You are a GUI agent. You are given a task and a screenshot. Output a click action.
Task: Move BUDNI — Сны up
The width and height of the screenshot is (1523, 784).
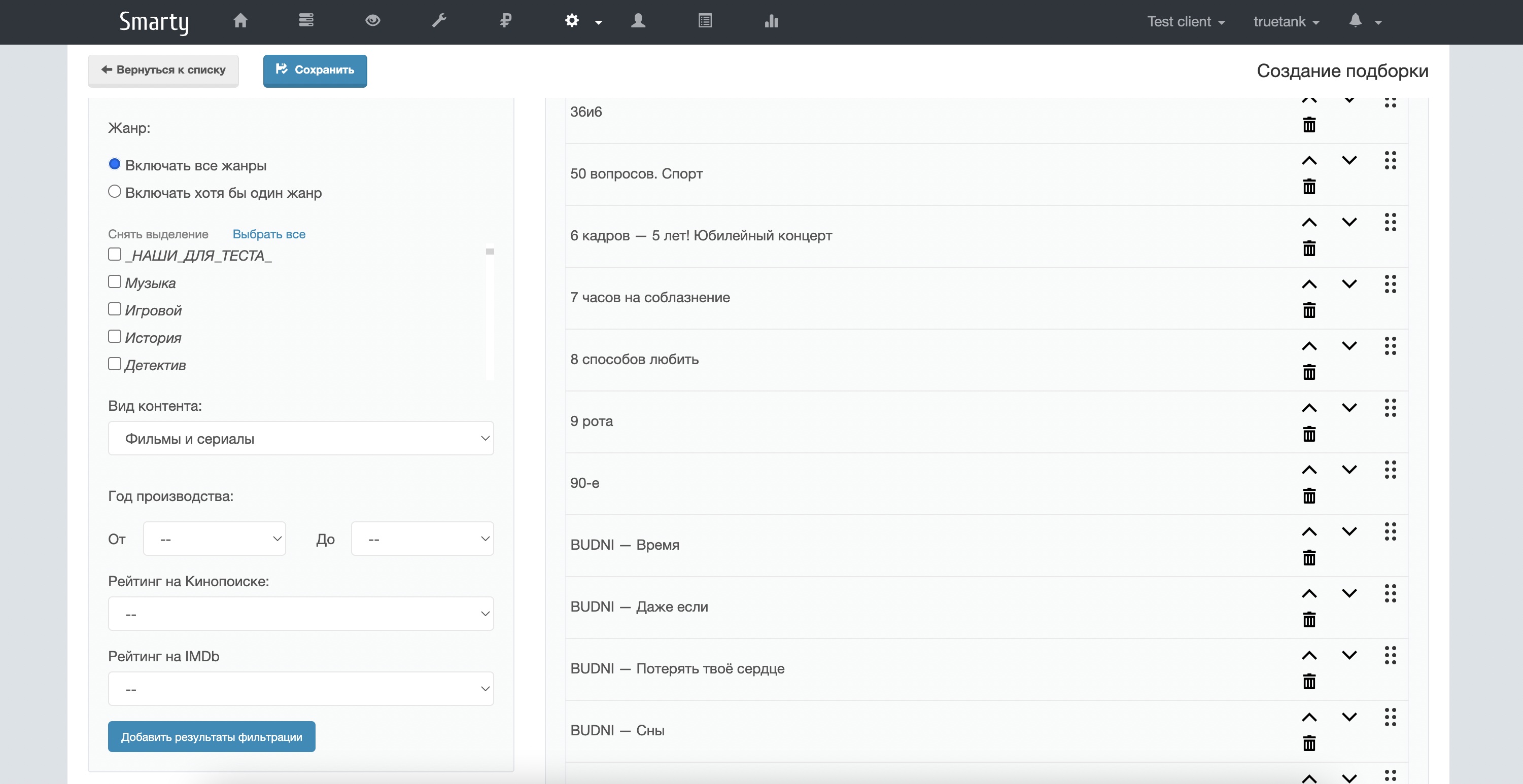(1309, 717)
